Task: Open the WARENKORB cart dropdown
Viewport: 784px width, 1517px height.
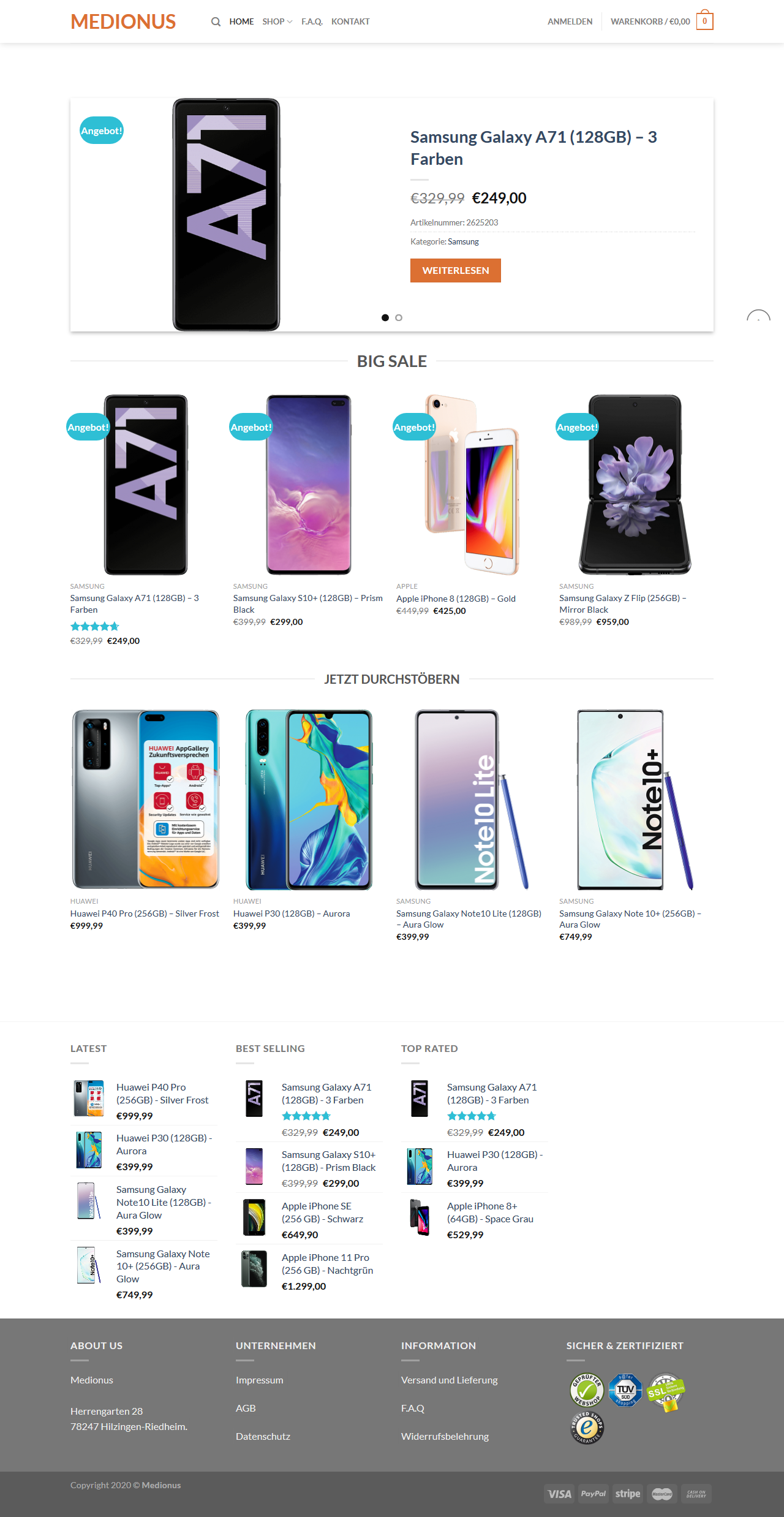Action: [650, 21]
